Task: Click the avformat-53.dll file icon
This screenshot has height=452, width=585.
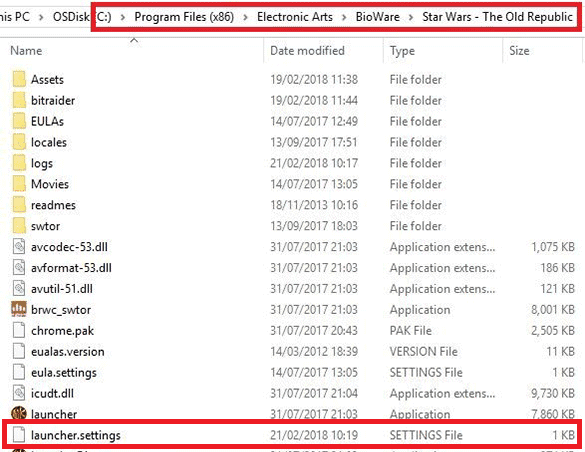Action: (19, 267)
